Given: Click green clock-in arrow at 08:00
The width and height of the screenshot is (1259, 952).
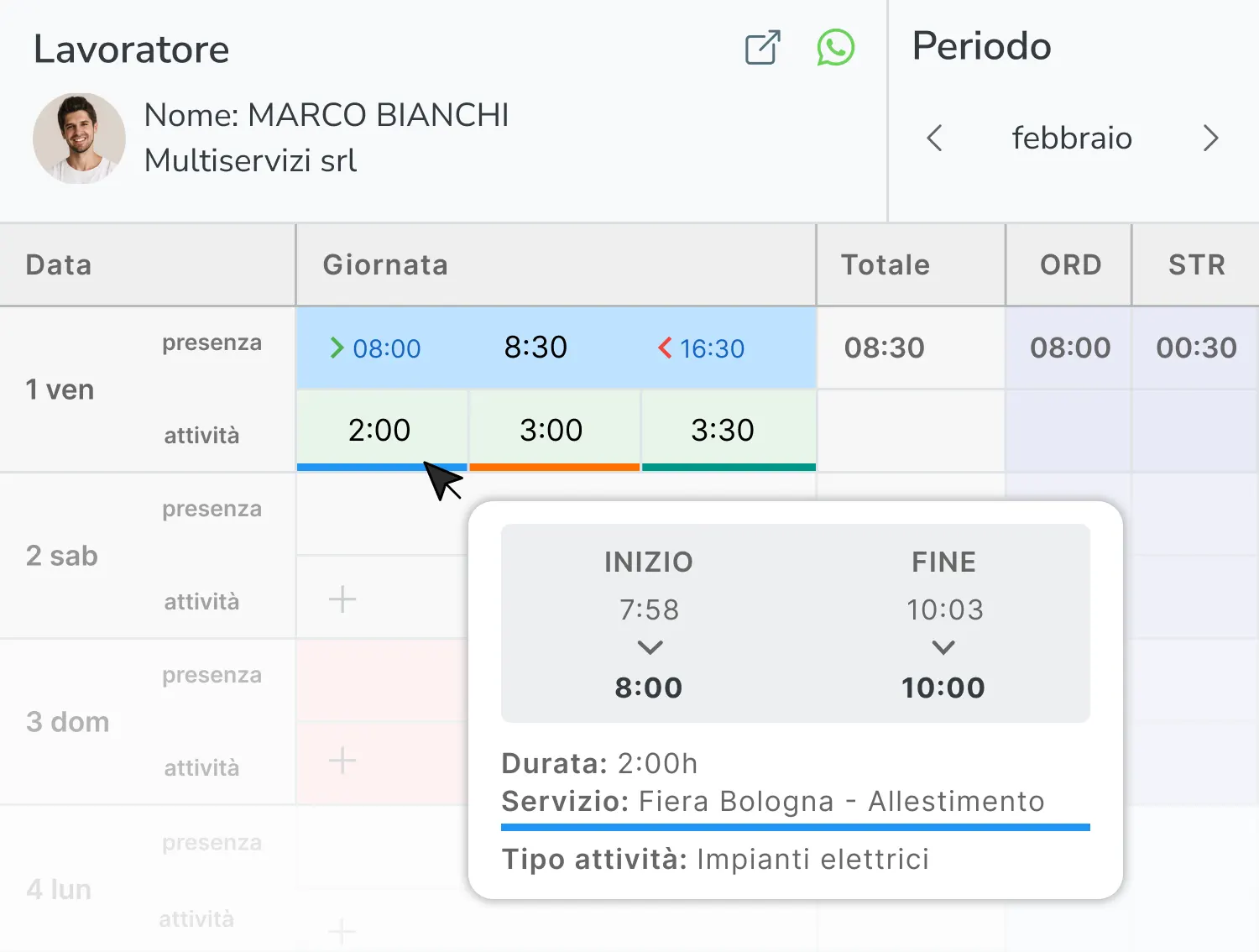Looking at the screenshot, I should pos(337,348).
